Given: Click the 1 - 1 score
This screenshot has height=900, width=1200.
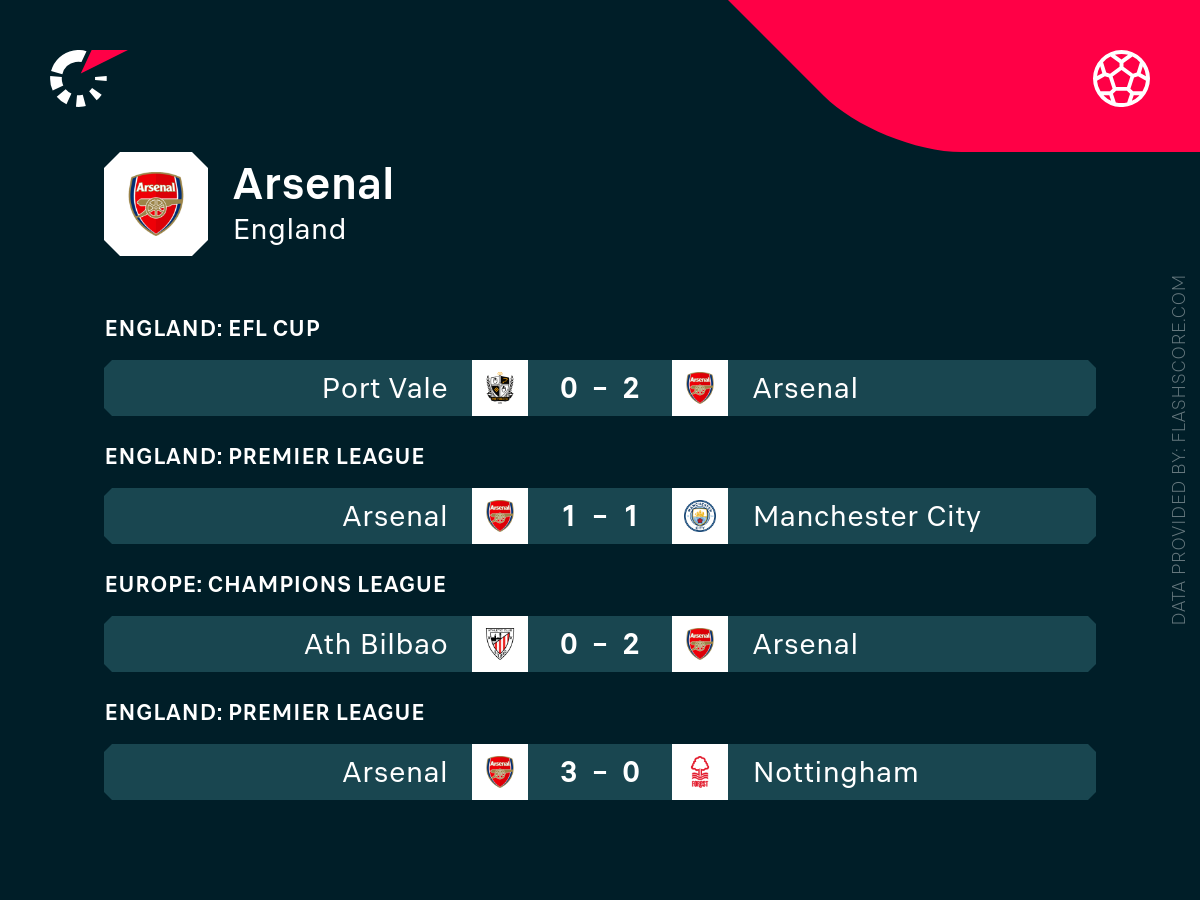Looking at the screenshot, I should coord(600,516).
